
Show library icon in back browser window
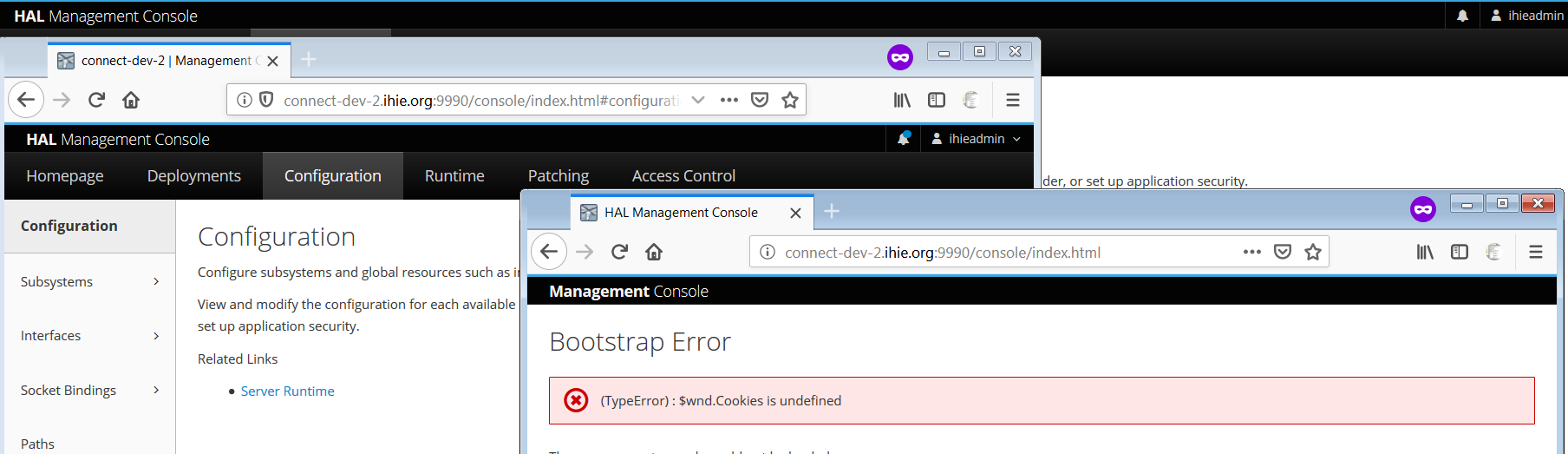902,100
